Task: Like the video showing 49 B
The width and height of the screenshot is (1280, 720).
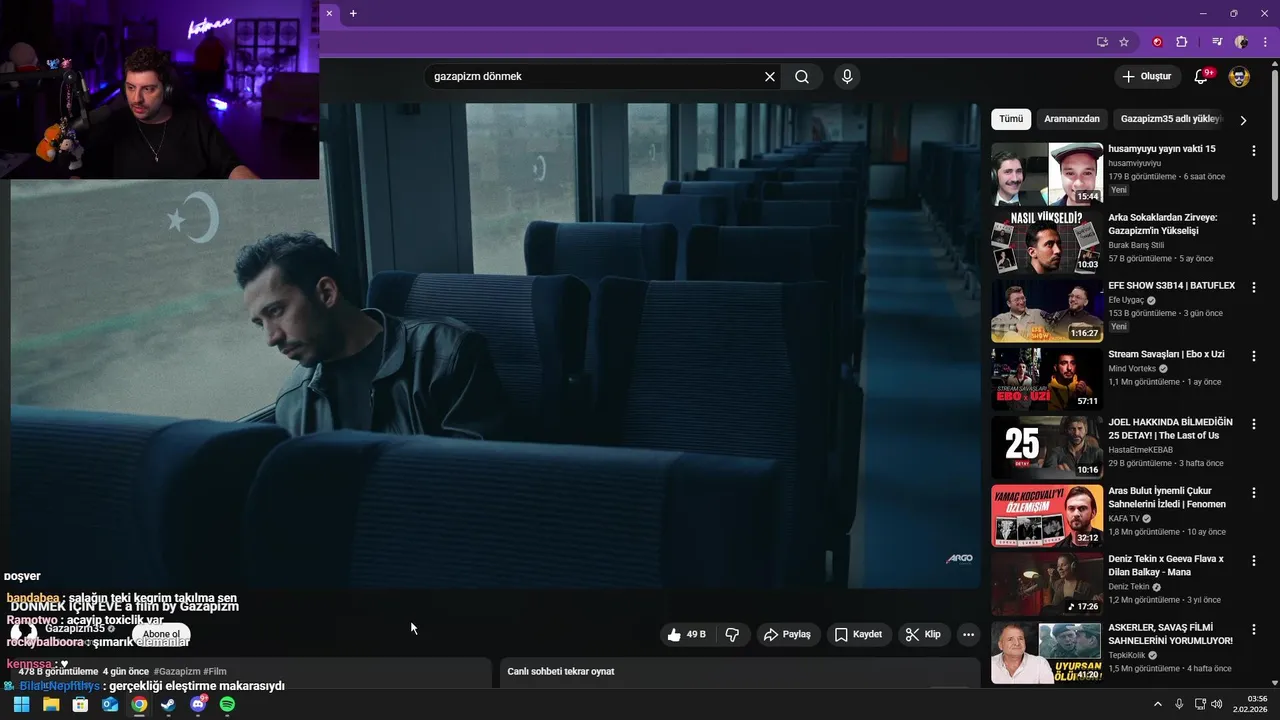Action: coord(686,634)
